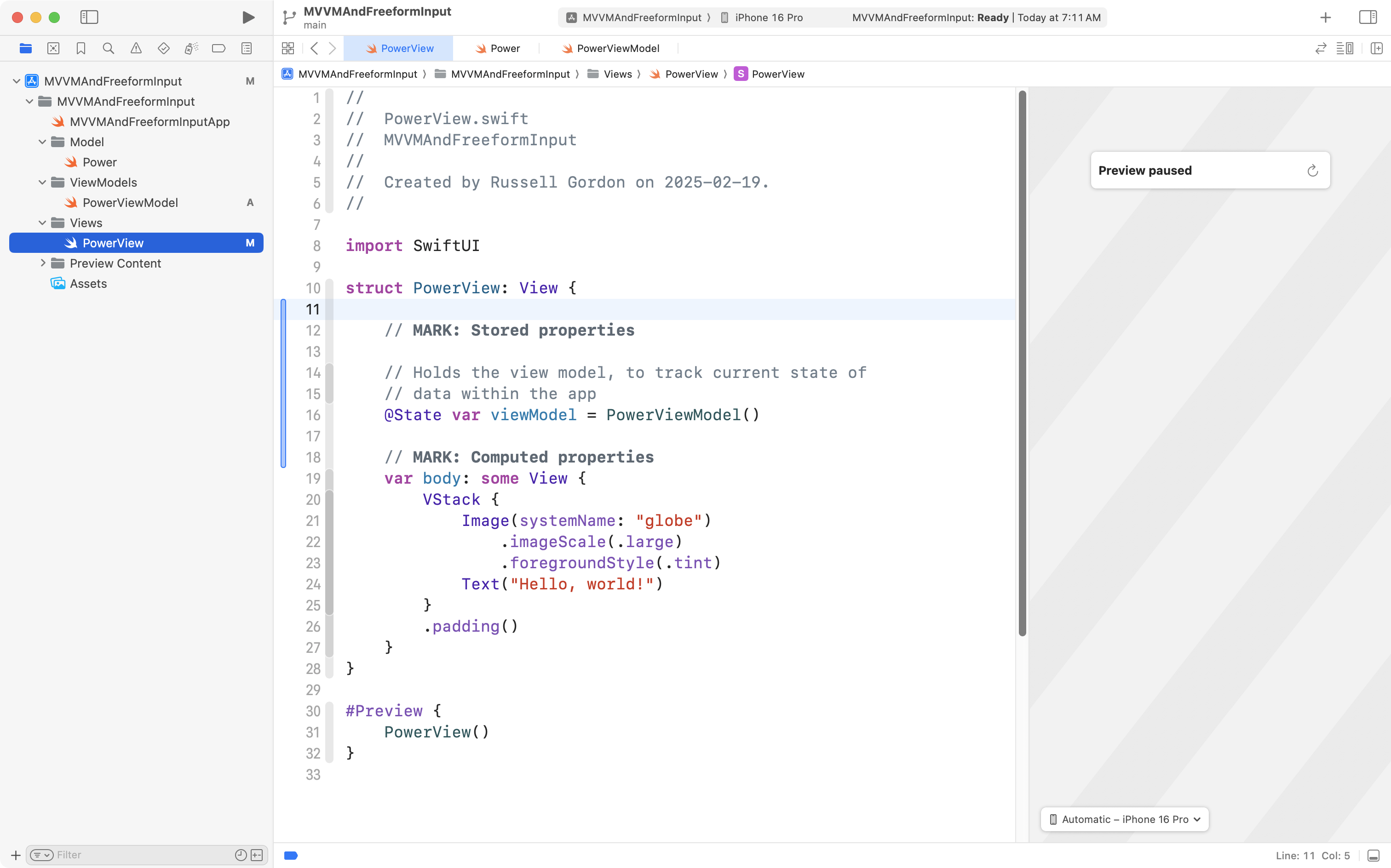Switch to the Power editor tab

(x=497, y=48)
